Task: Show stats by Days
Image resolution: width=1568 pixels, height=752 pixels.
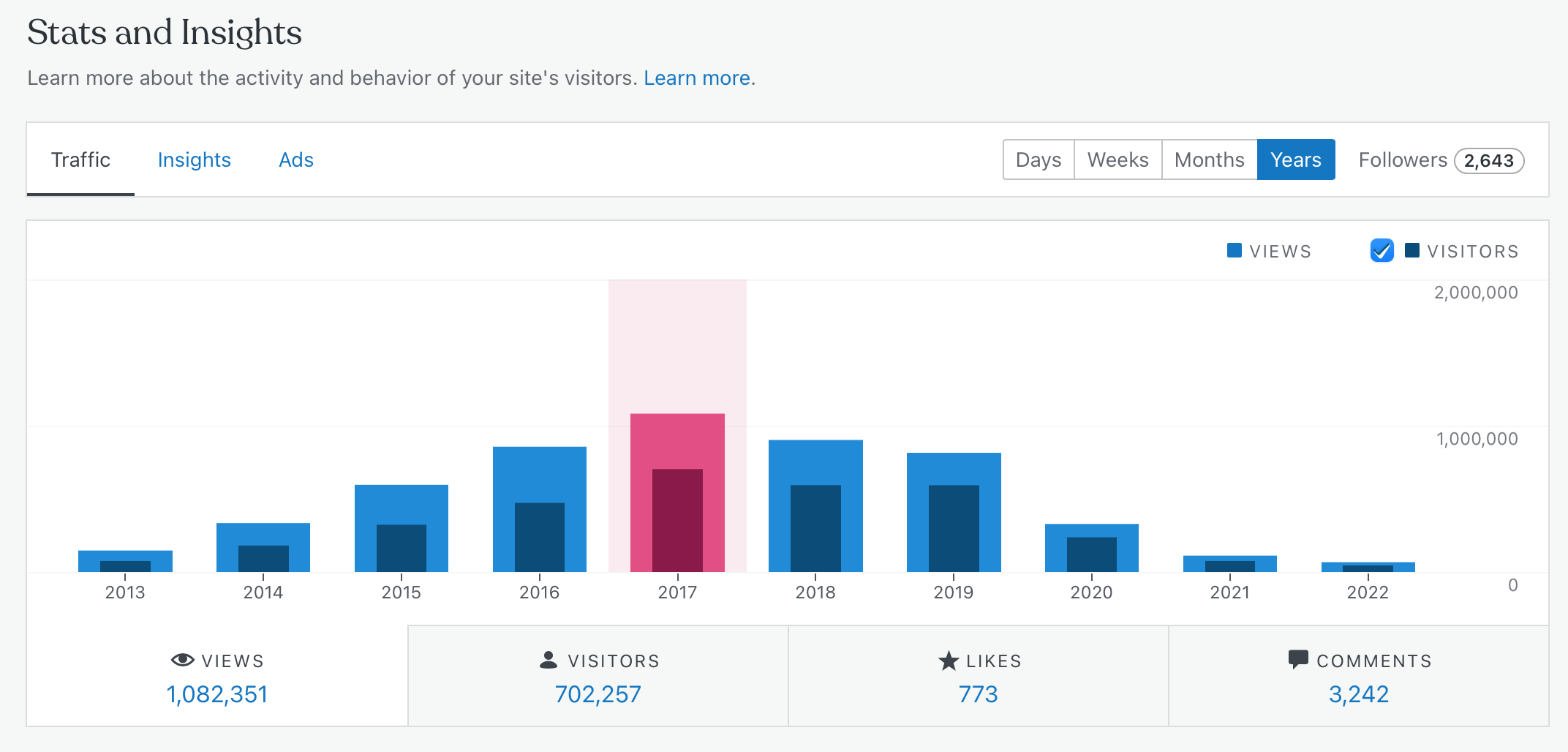Action: (x=1038, y=159)
